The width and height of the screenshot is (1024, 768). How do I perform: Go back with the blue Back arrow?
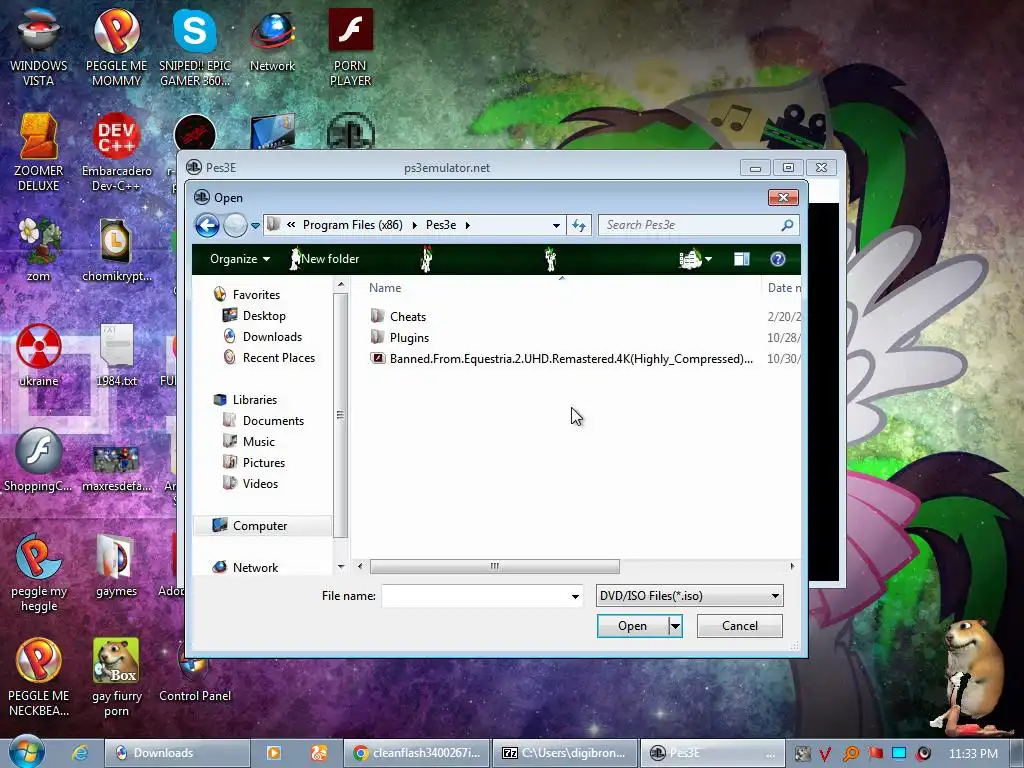pyautogui.click(x=207, y=226)
